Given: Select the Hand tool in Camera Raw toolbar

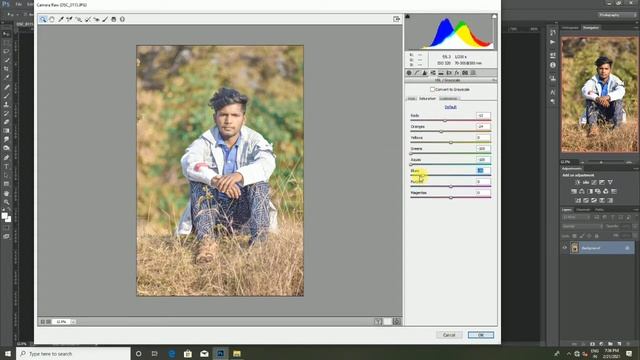Looking at the screenshot, I should point(52,19).
